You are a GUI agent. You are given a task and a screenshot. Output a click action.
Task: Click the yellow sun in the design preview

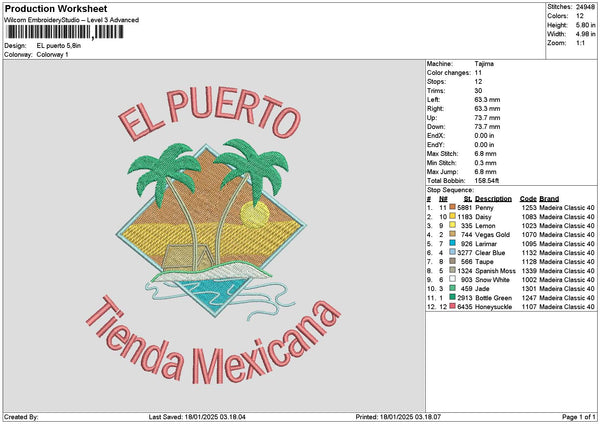[x=255, y=215]
